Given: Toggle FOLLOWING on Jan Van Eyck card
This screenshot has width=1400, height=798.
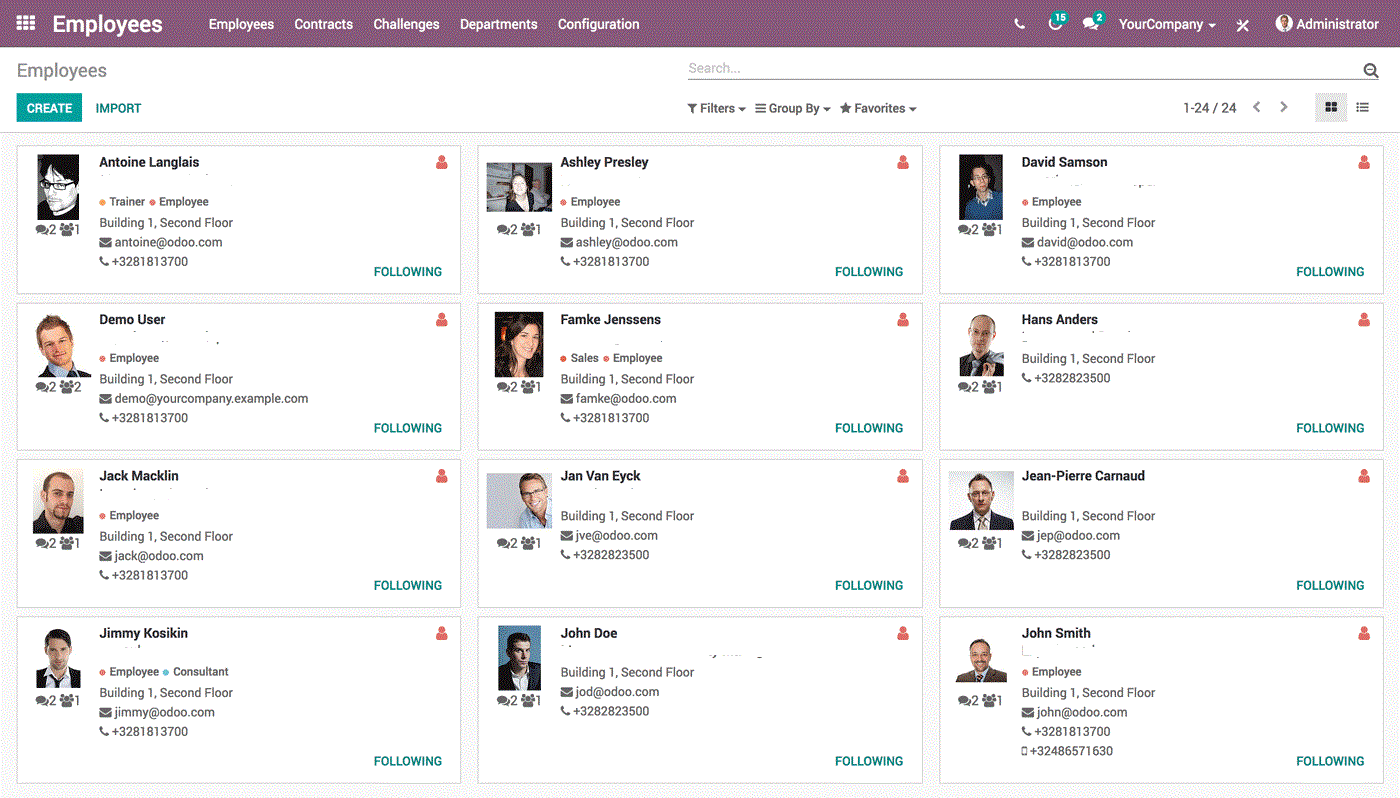Looking at the screenshot, I should (869, 586).
